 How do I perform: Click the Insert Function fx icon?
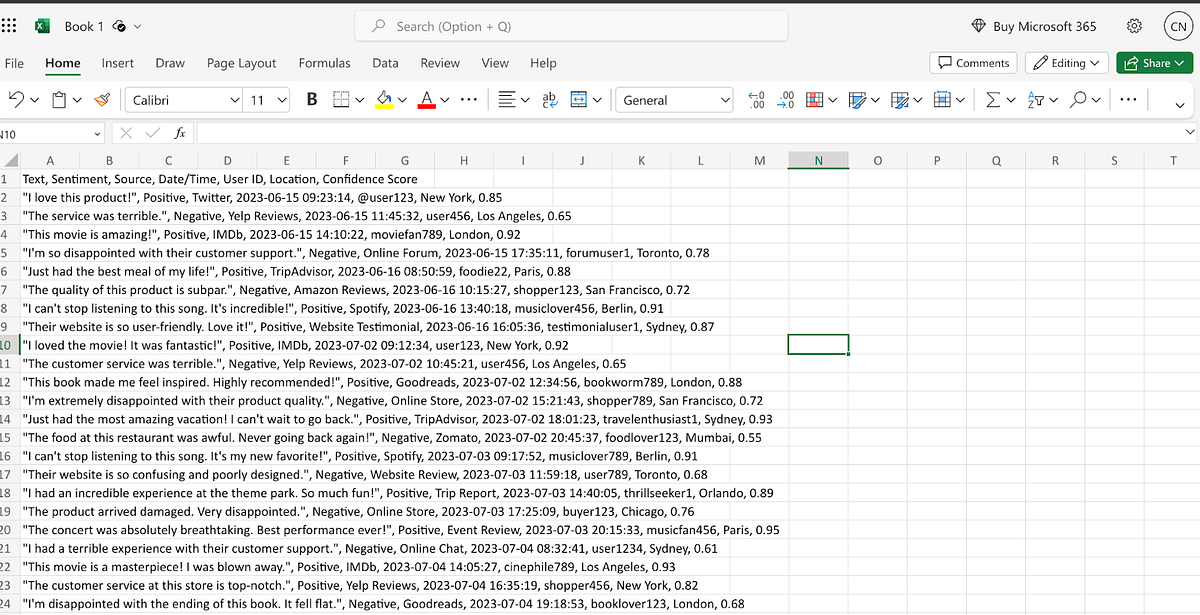[180, 132]
